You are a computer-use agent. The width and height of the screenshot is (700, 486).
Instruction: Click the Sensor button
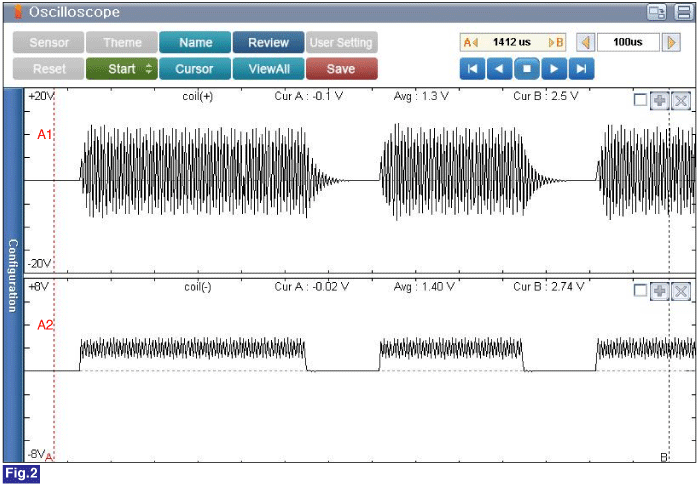pos(48,43)
